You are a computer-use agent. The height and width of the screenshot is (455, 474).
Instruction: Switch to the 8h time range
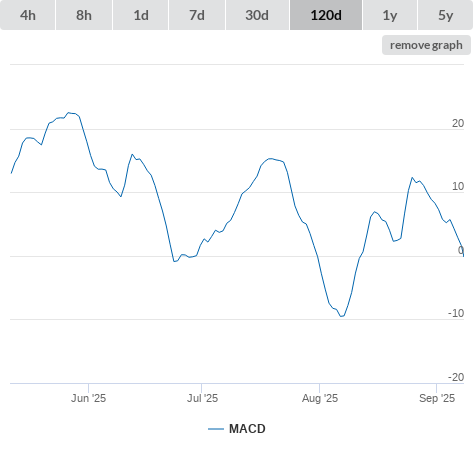click(84, 15)
